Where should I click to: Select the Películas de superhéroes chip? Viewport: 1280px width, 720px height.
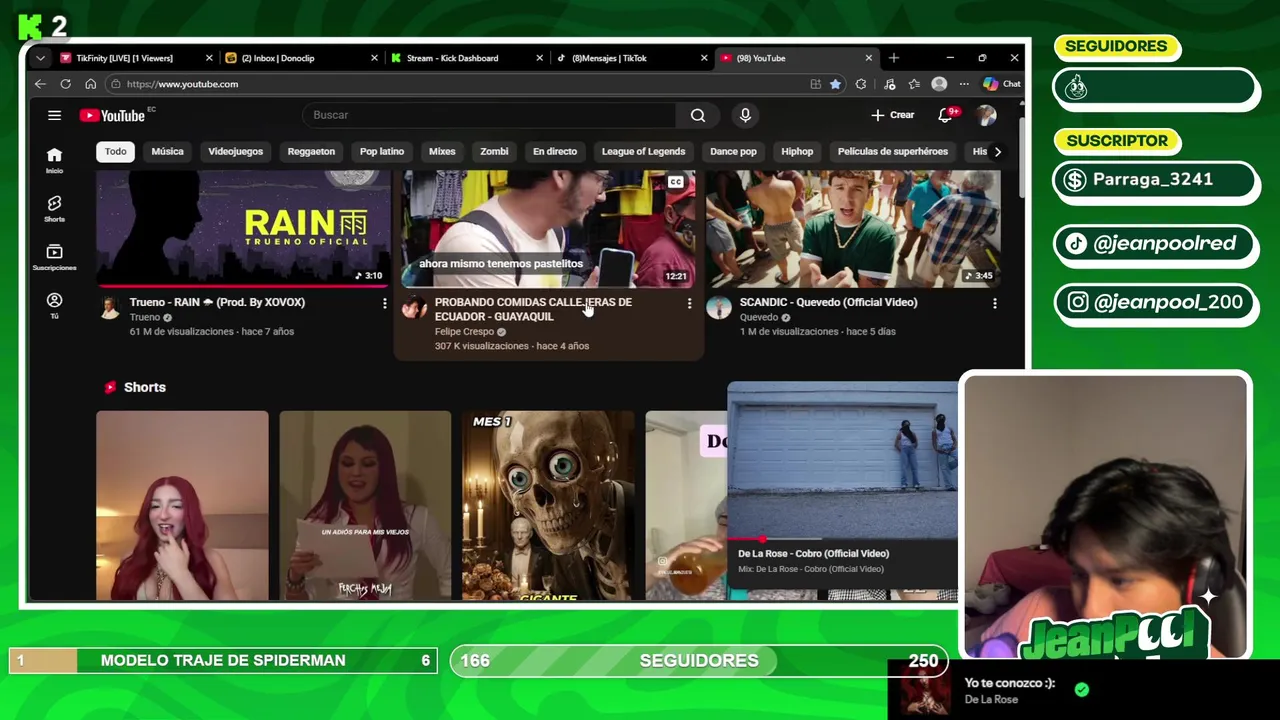[x=893, y=152]
